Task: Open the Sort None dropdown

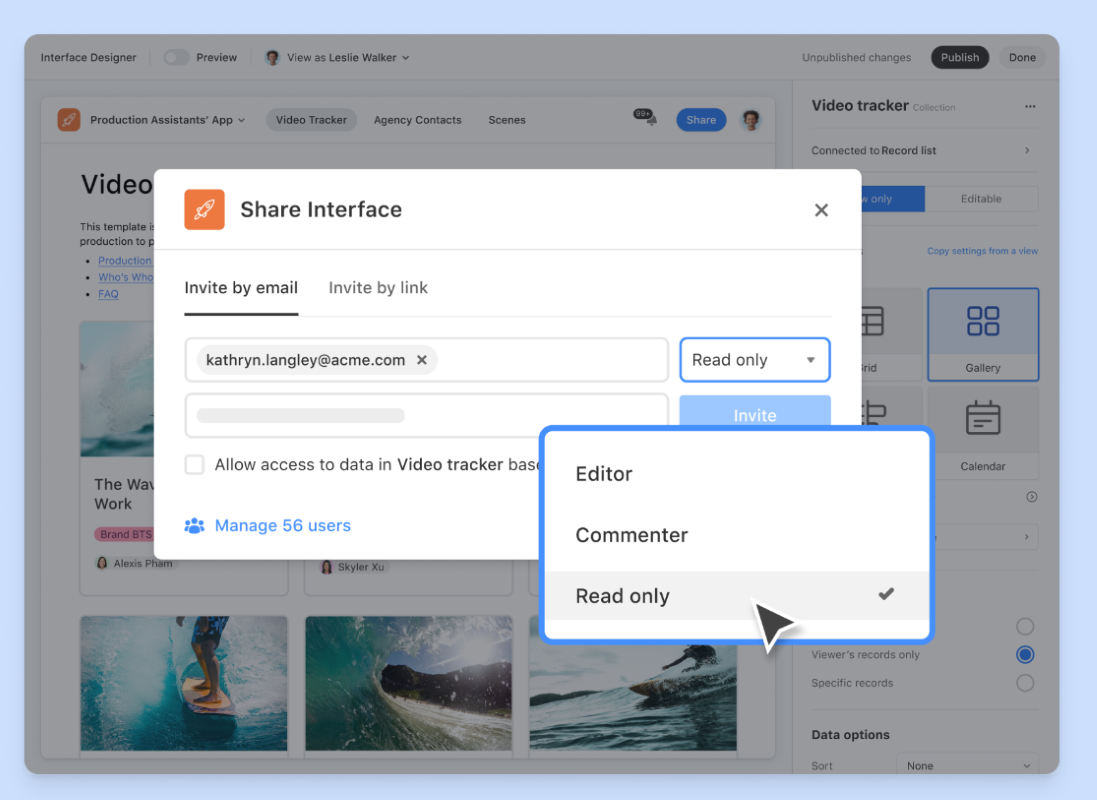Action: pyautogui.click(x=967, y=765)
